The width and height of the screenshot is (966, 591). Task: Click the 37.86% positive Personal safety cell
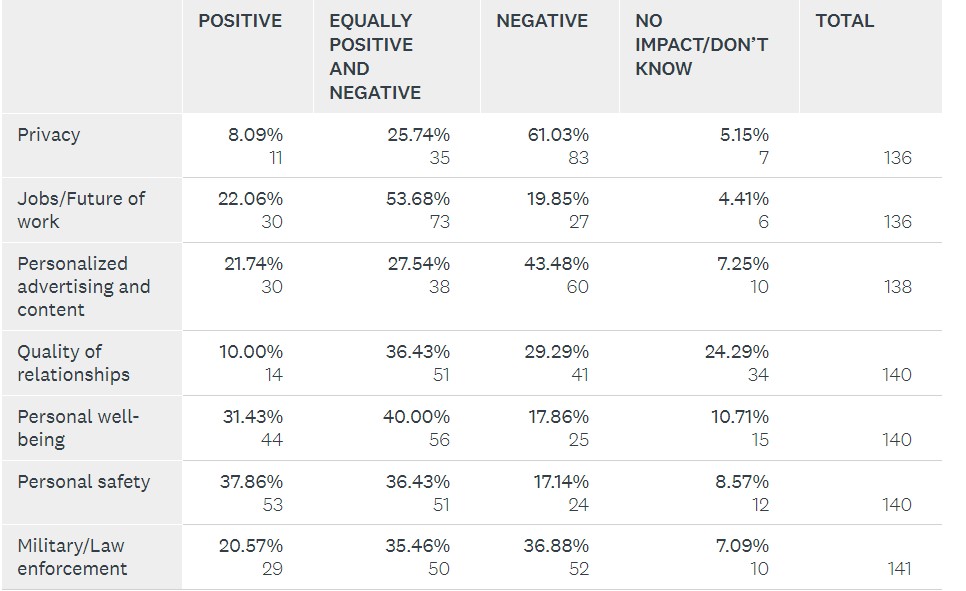click(251, 482)
